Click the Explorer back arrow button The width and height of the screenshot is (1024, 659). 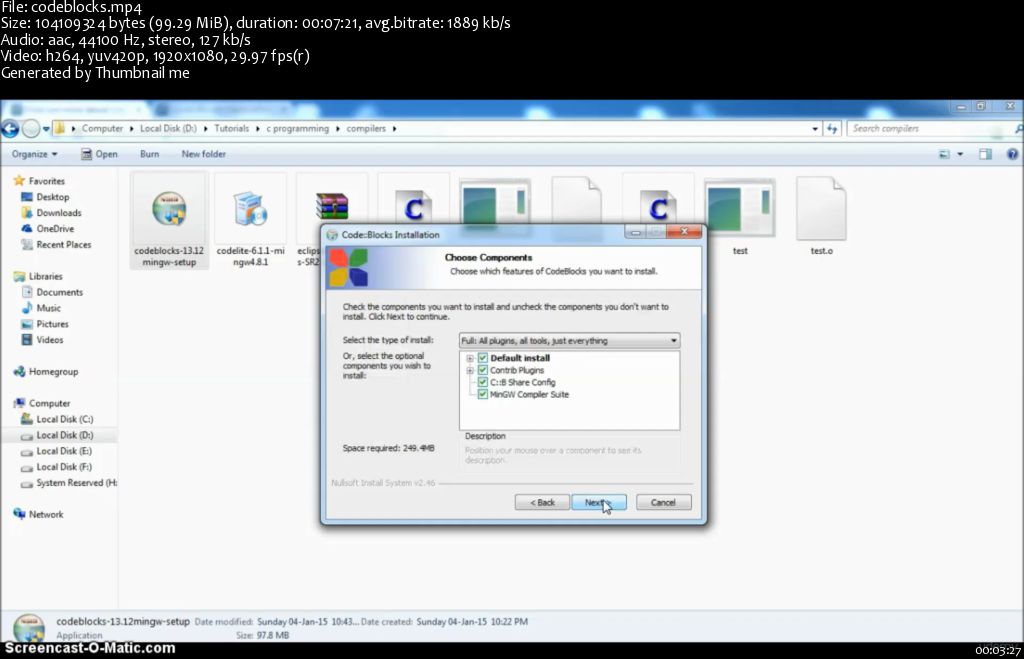coord(10,129)
